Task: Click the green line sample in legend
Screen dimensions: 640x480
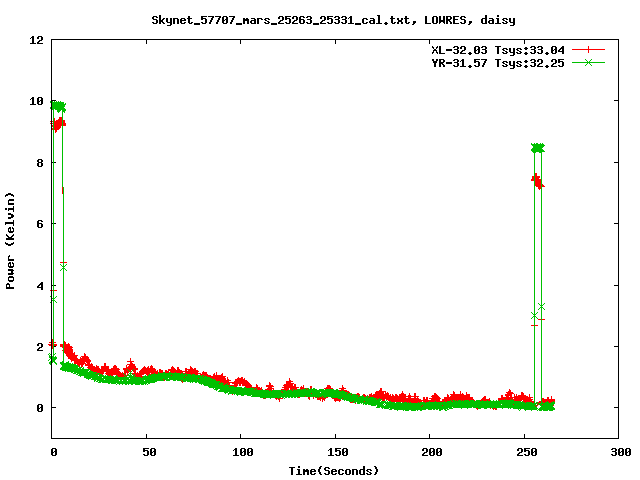Action: (588, 62)
